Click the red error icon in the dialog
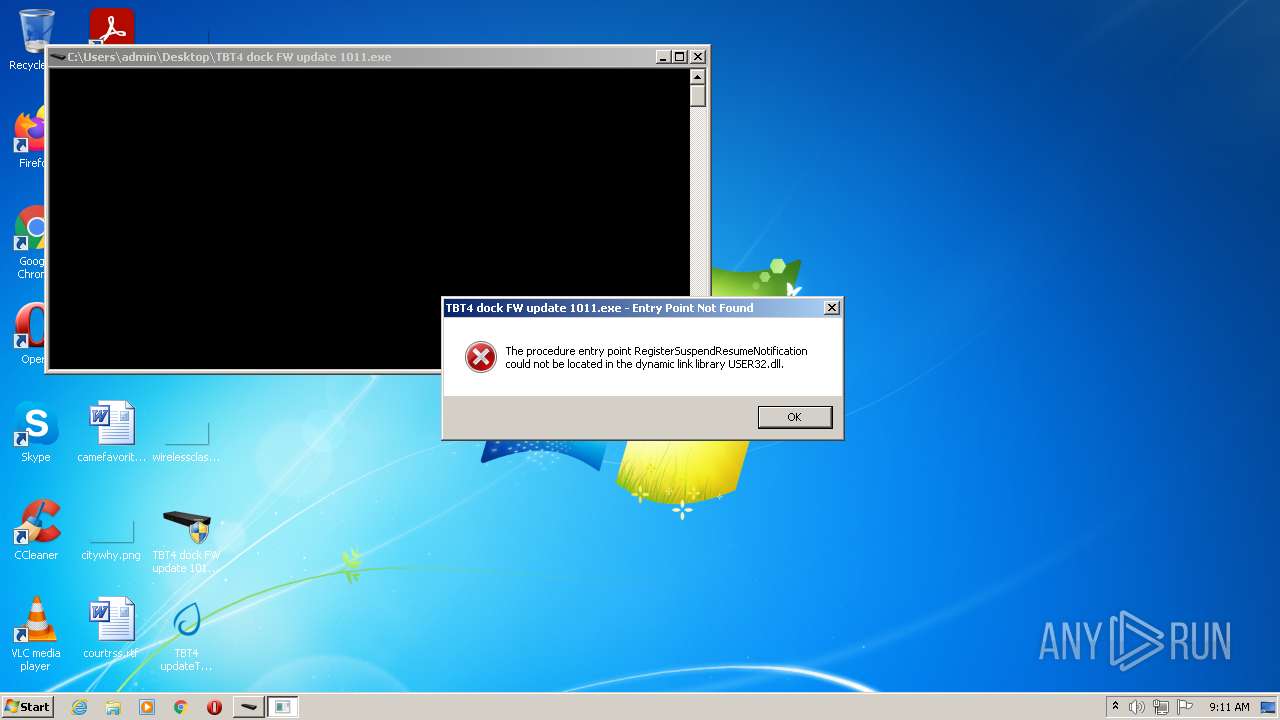The width and height of the screenshot is (1280, 720). (481, 357)
